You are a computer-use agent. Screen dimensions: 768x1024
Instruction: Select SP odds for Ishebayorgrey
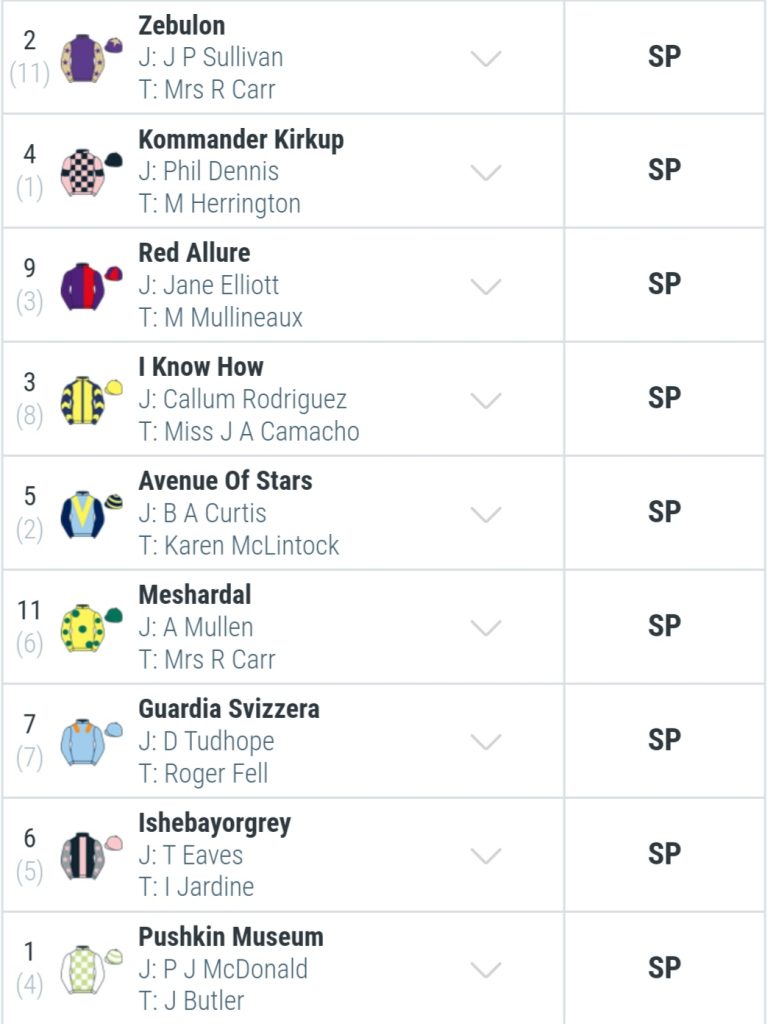click(665, 854)
